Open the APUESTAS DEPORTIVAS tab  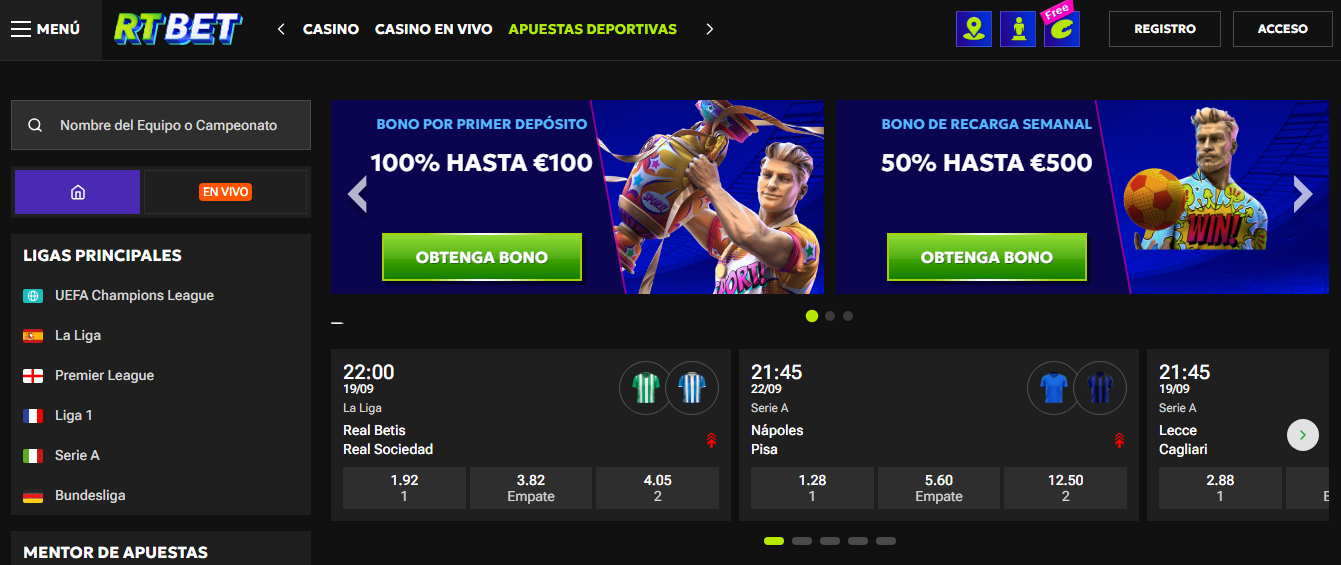pyautogui.click(x=593, y=29)
